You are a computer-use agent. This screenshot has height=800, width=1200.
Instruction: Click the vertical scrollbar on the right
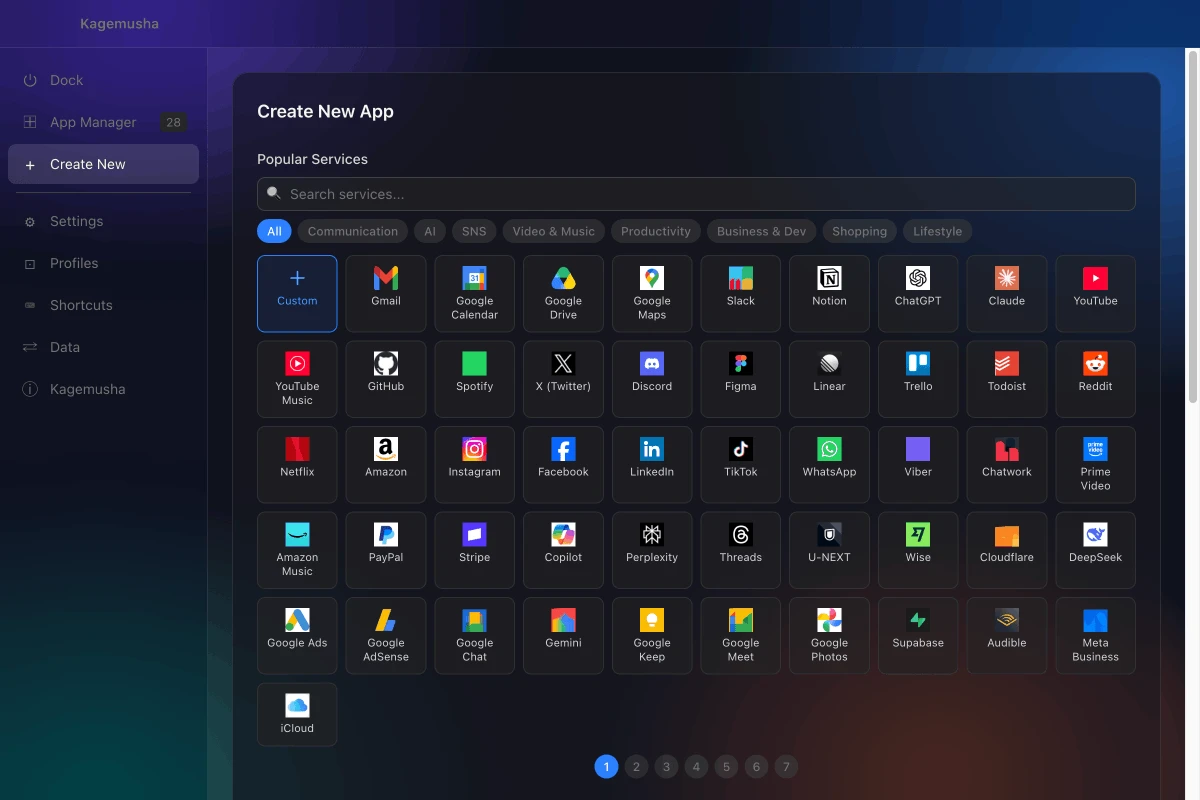coord(1192,225)
